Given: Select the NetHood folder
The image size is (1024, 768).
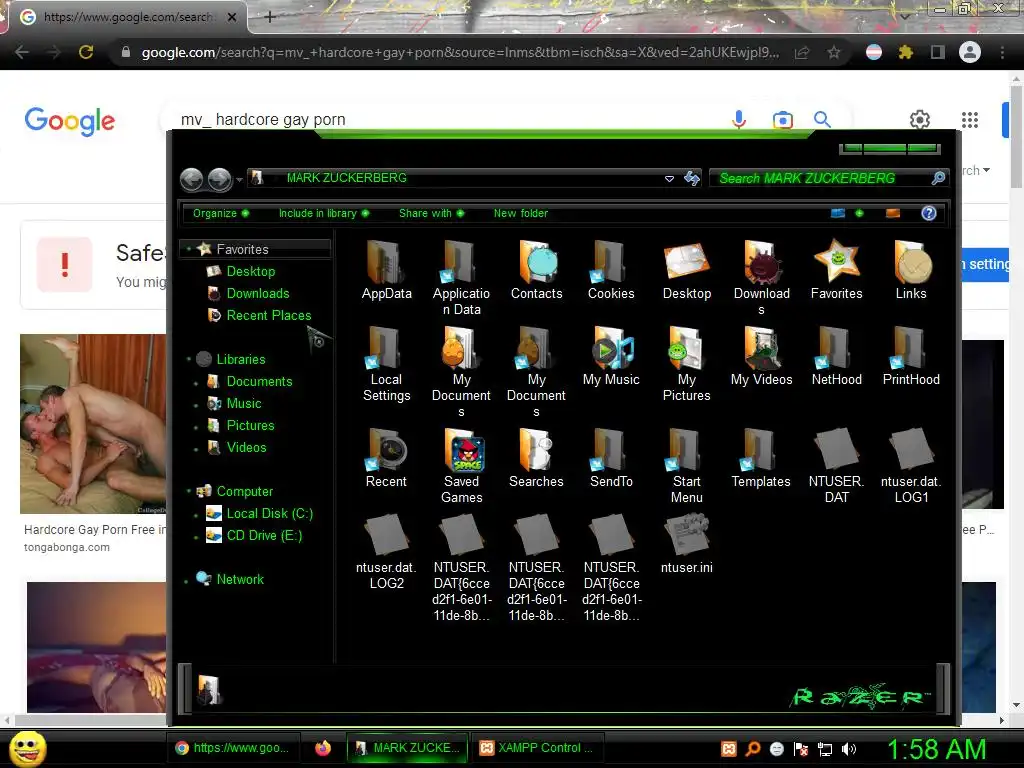Looking at the screenshot, I should click(837, 356).
